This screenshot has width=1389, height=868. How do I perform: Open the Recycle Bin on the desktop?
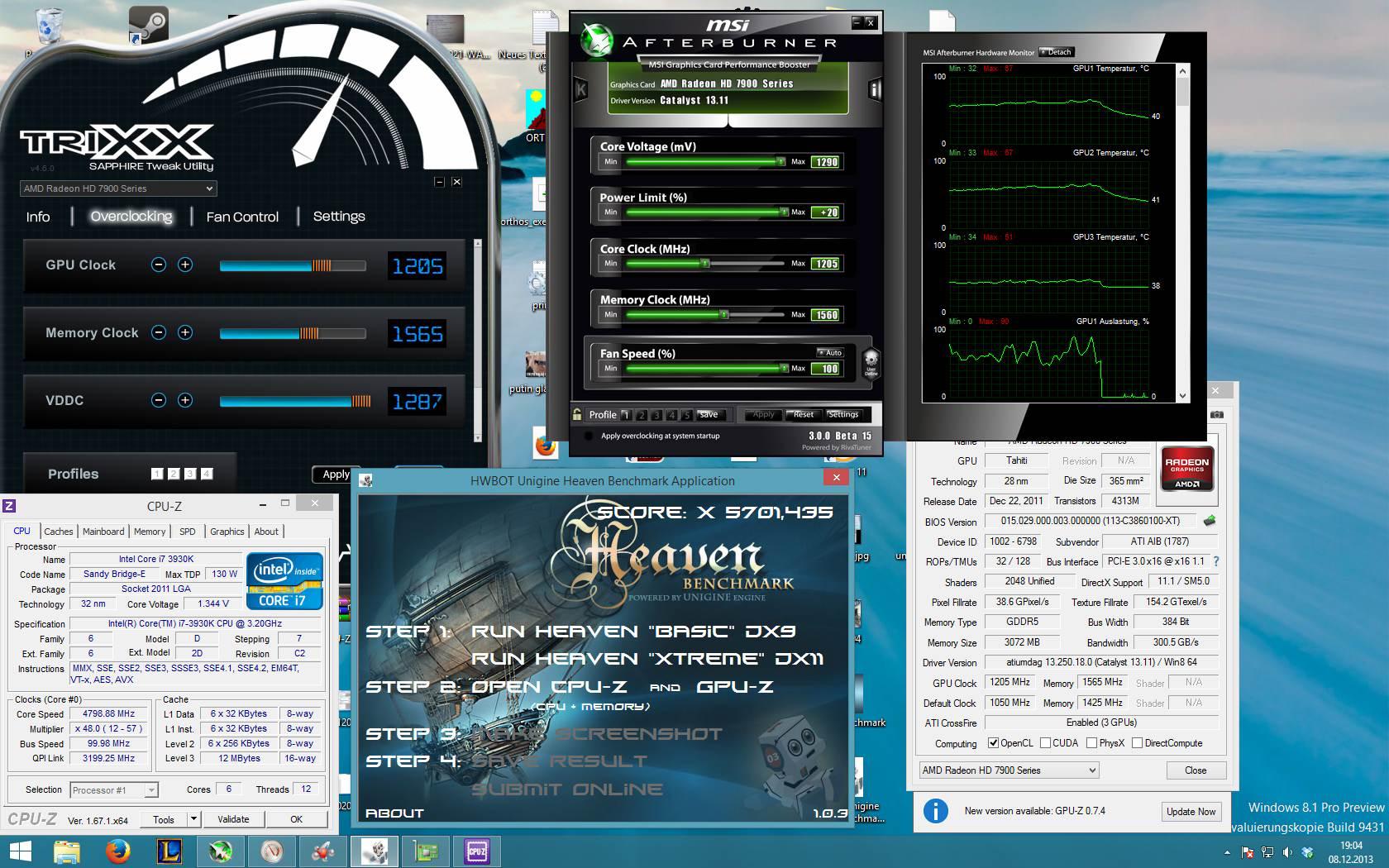pos(49,28)
